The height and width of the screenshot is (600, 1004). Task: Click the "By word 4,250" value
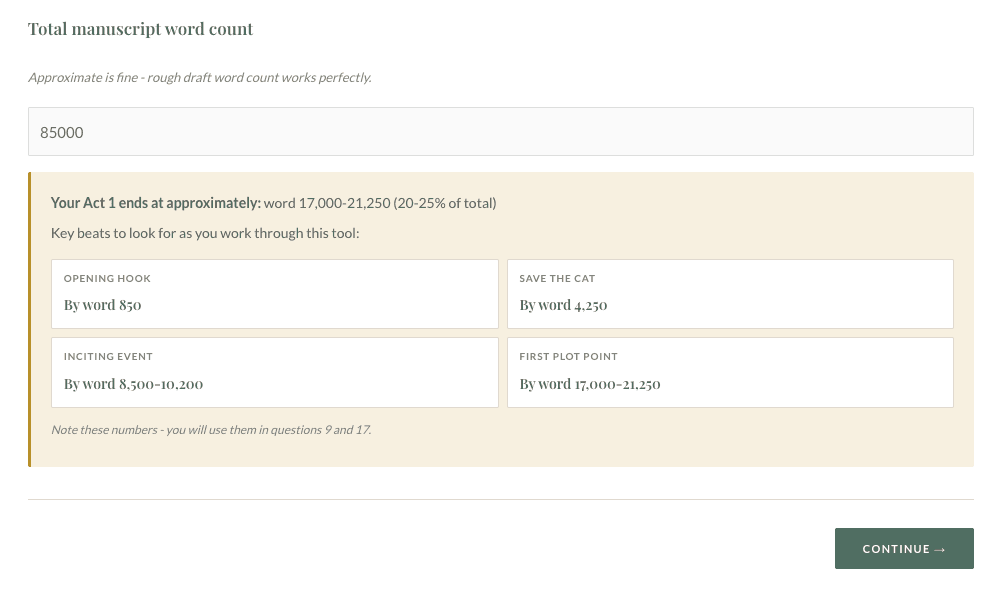[x=563, y=305]
